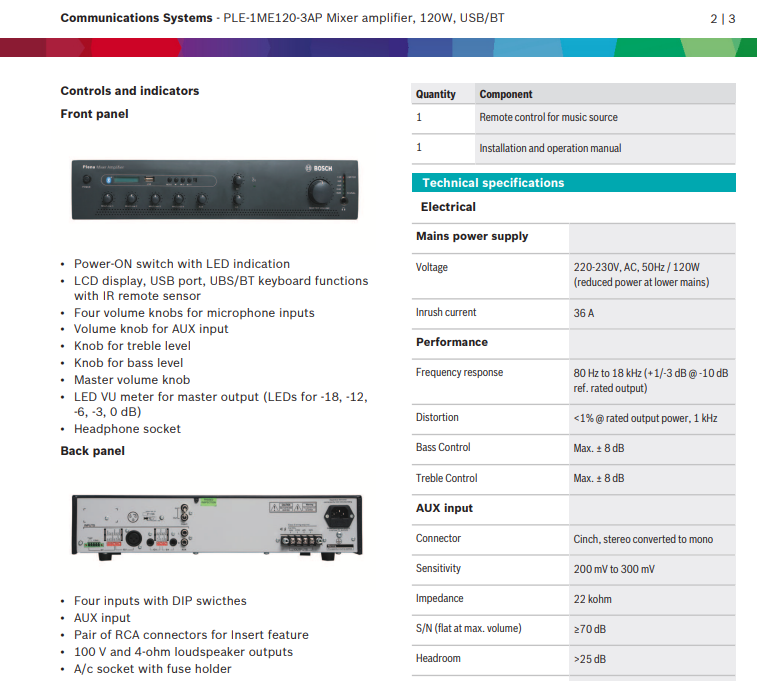Image resolution: width=757 pixels, height=681 pixels.
Task: Click the USB port on the front panel
Action: pyautogui.click(x=149, y=180)
